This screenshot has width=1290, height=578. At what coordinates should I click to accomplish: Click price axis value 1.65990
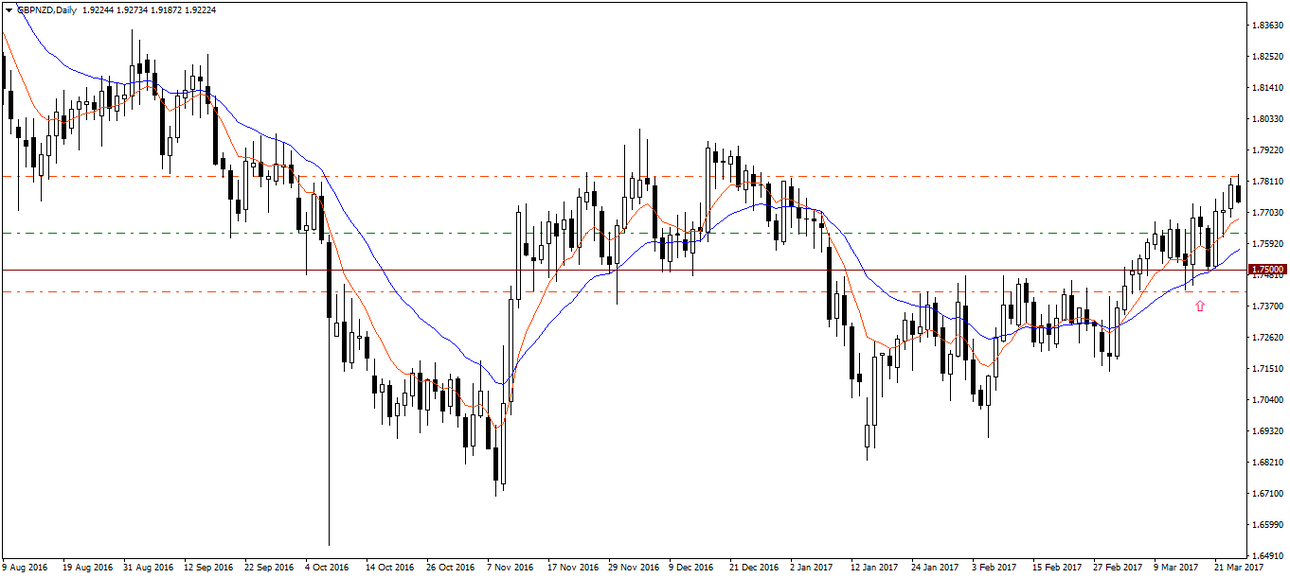[x=1270, y=524]
